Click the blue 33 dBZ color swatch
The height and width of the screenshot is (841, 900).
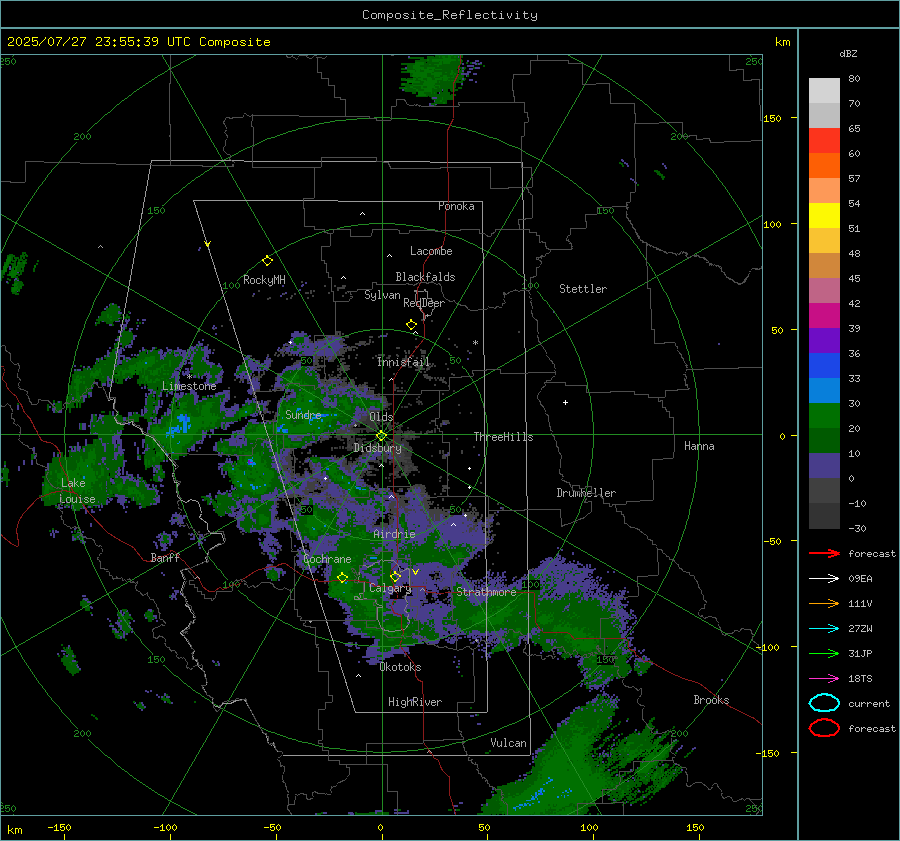(x=824, y=366)
